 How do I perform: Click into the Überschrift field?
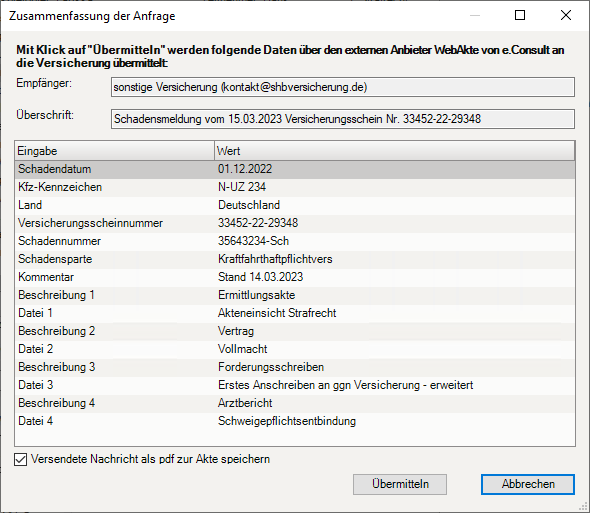pos(342,119)
